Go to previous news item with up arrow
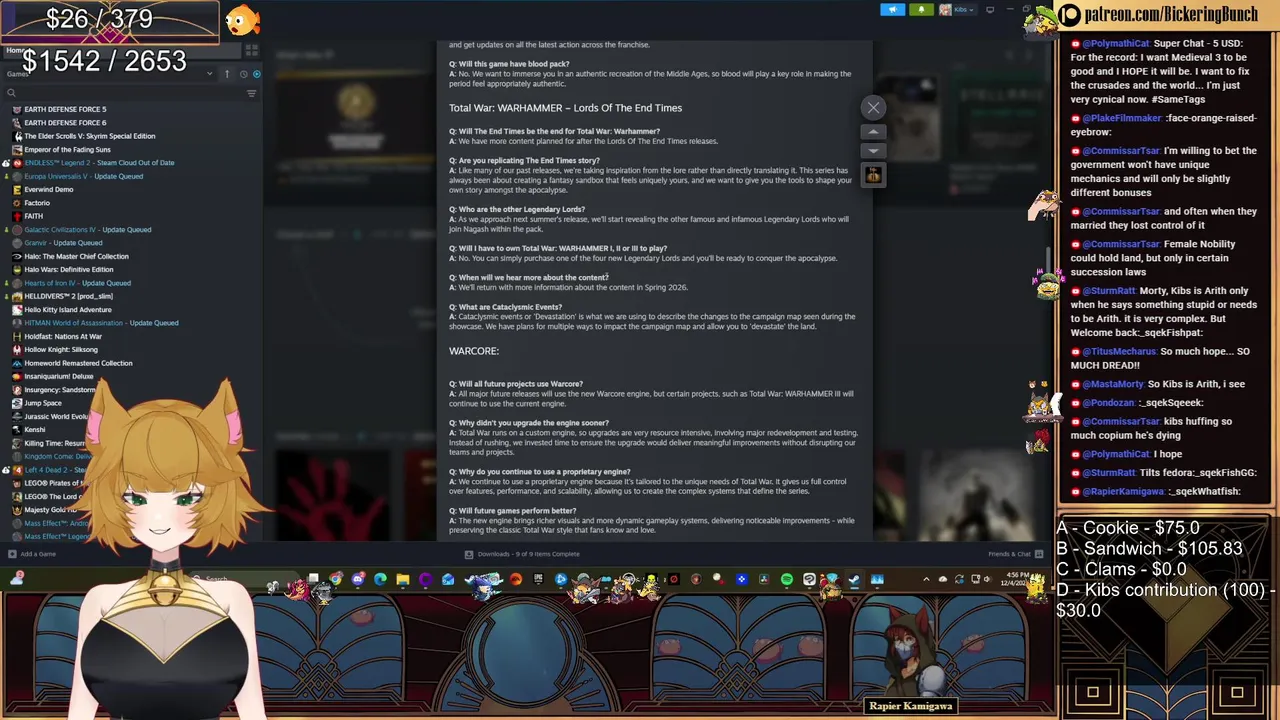 point(873,132)
